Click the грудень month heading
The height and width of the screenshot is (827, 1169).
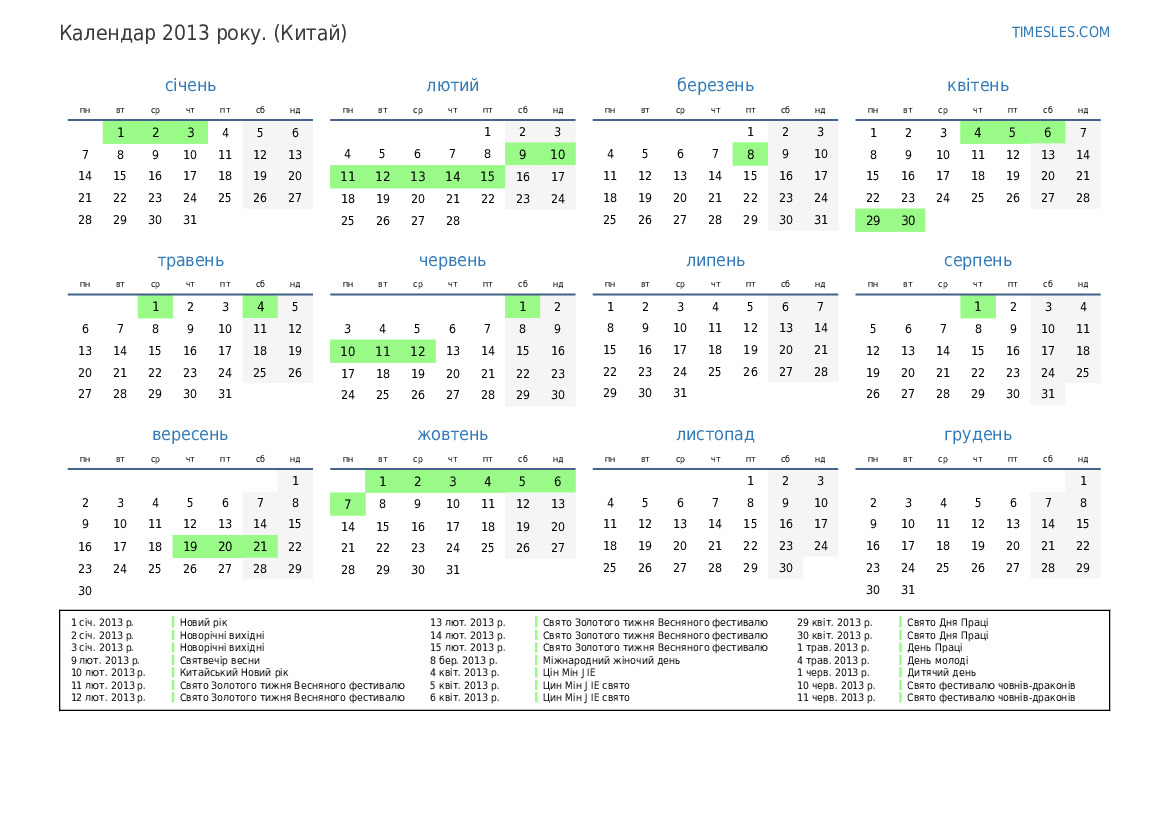977,435
